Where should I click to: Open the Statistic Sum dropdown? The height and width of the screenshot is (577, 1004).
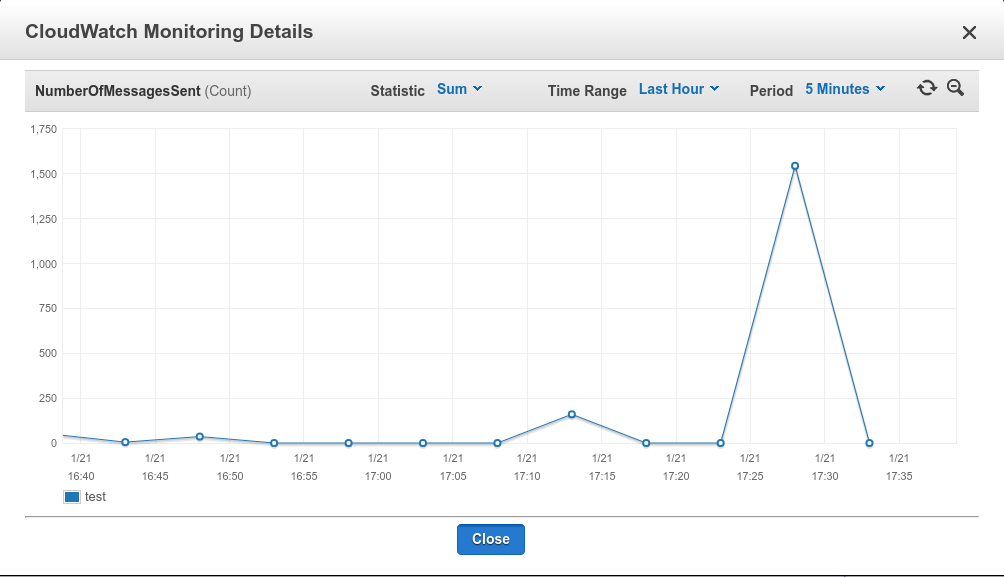click(459, 89)
